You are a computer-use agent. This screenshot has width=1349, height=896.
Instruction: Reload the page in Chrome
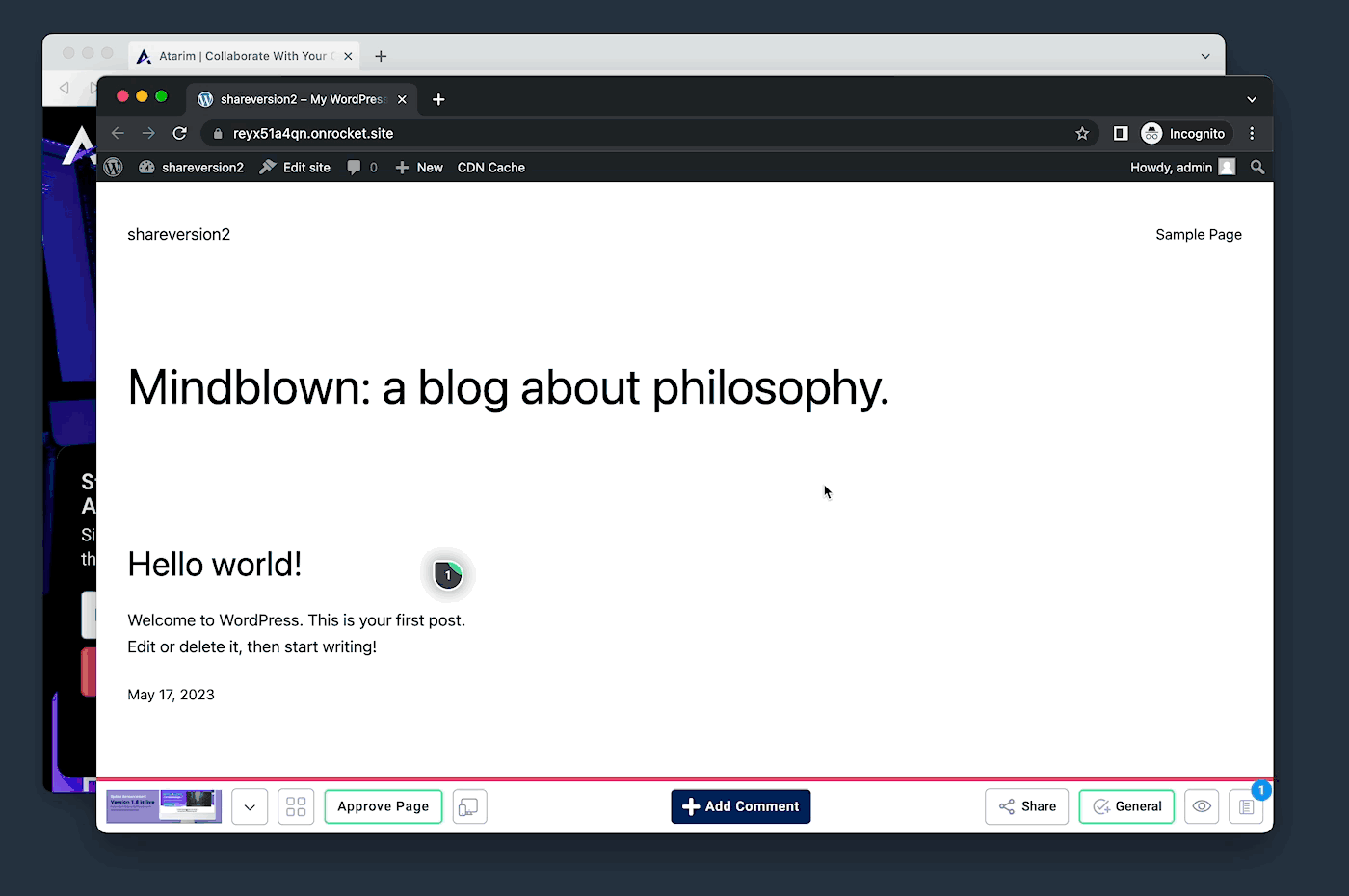coord(179,134)
